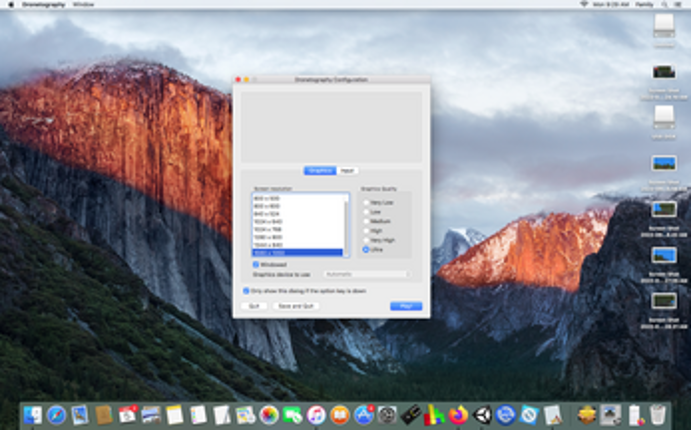This screenshot has height=430, width=691.
Task: Open the green FaceTime icon in dock
Action: [x=292, y=415]
